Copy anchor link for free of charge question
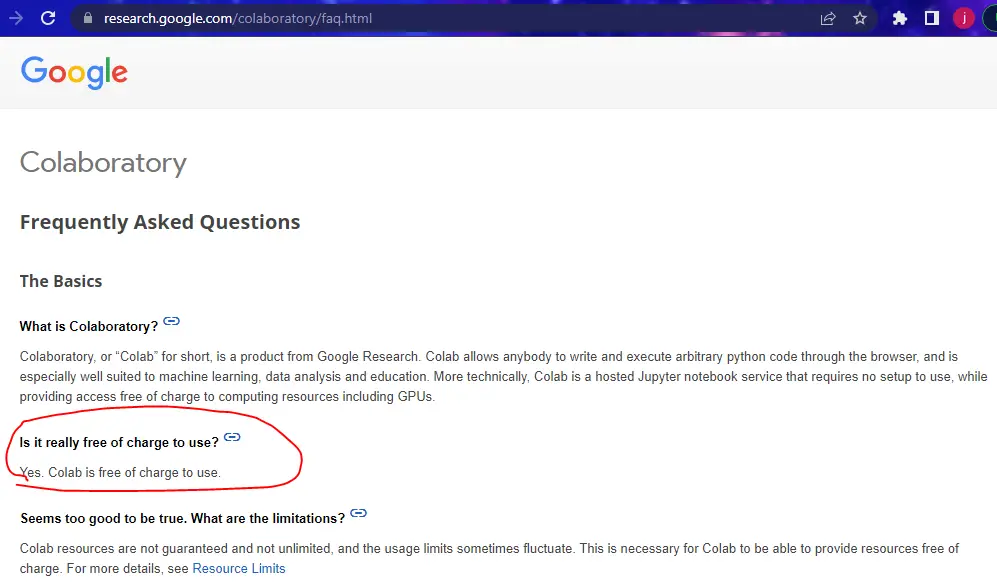997x585 pixels. (x=232, y=437)
